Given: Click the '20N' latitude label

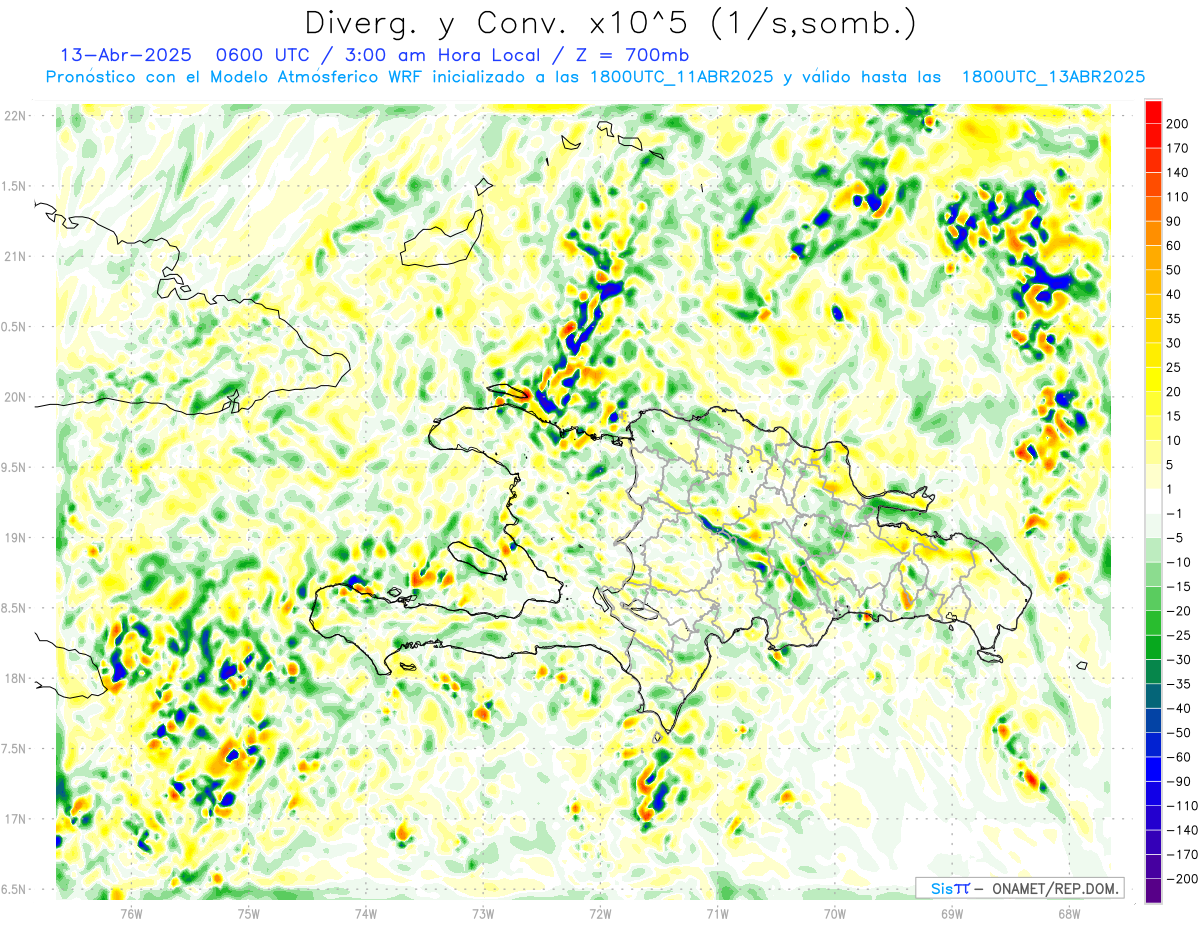Looking at the screenshot, I should click(16, 397).
